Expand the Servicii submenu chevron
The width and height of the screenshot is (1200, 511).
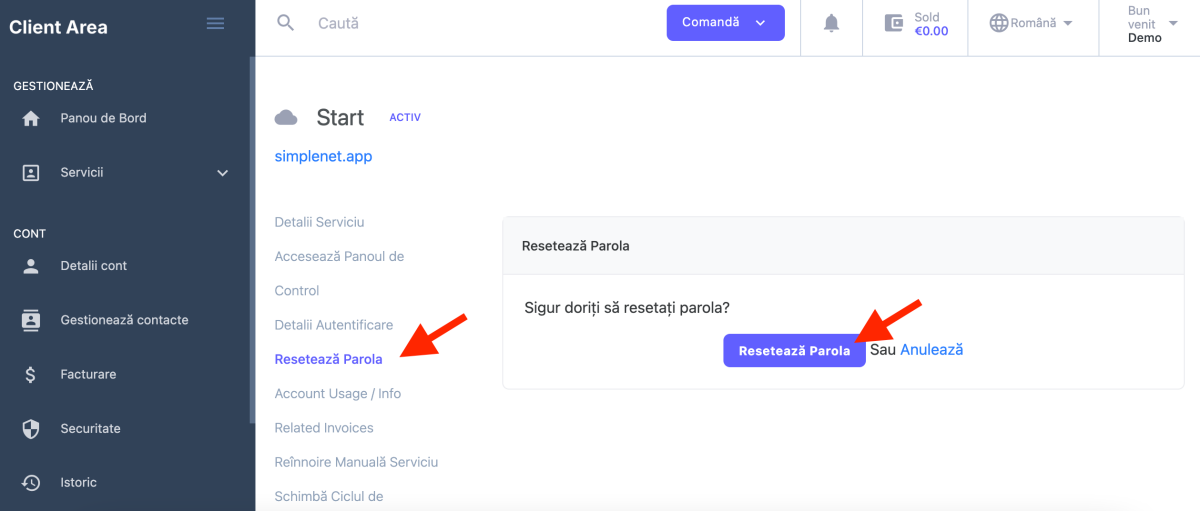pos(223,173)
